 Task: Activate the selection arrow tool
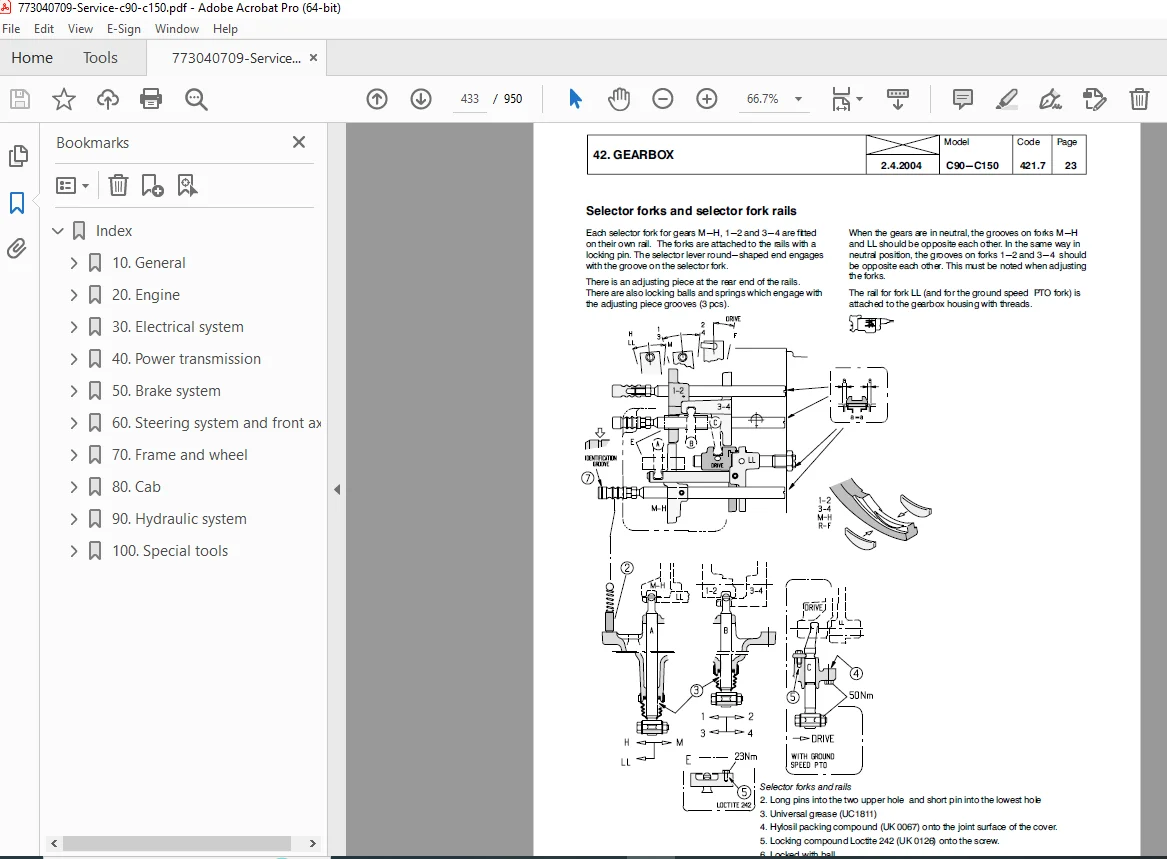575,99
